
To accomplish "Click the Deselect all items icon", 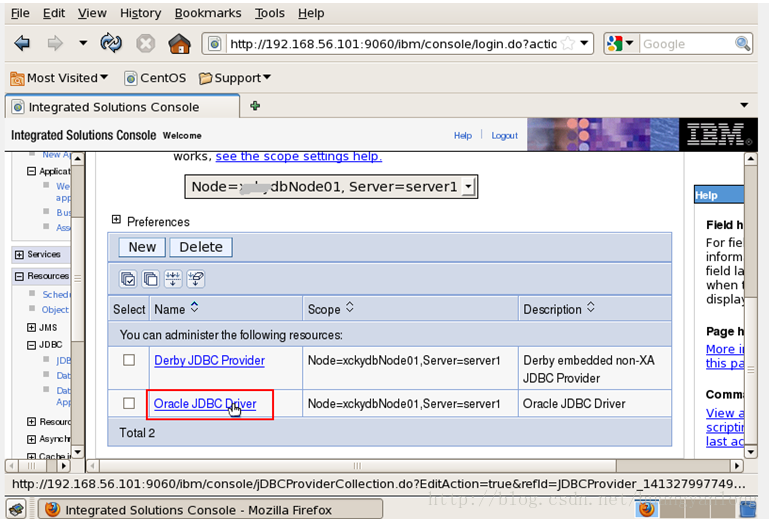I will [x=151, y=279].
